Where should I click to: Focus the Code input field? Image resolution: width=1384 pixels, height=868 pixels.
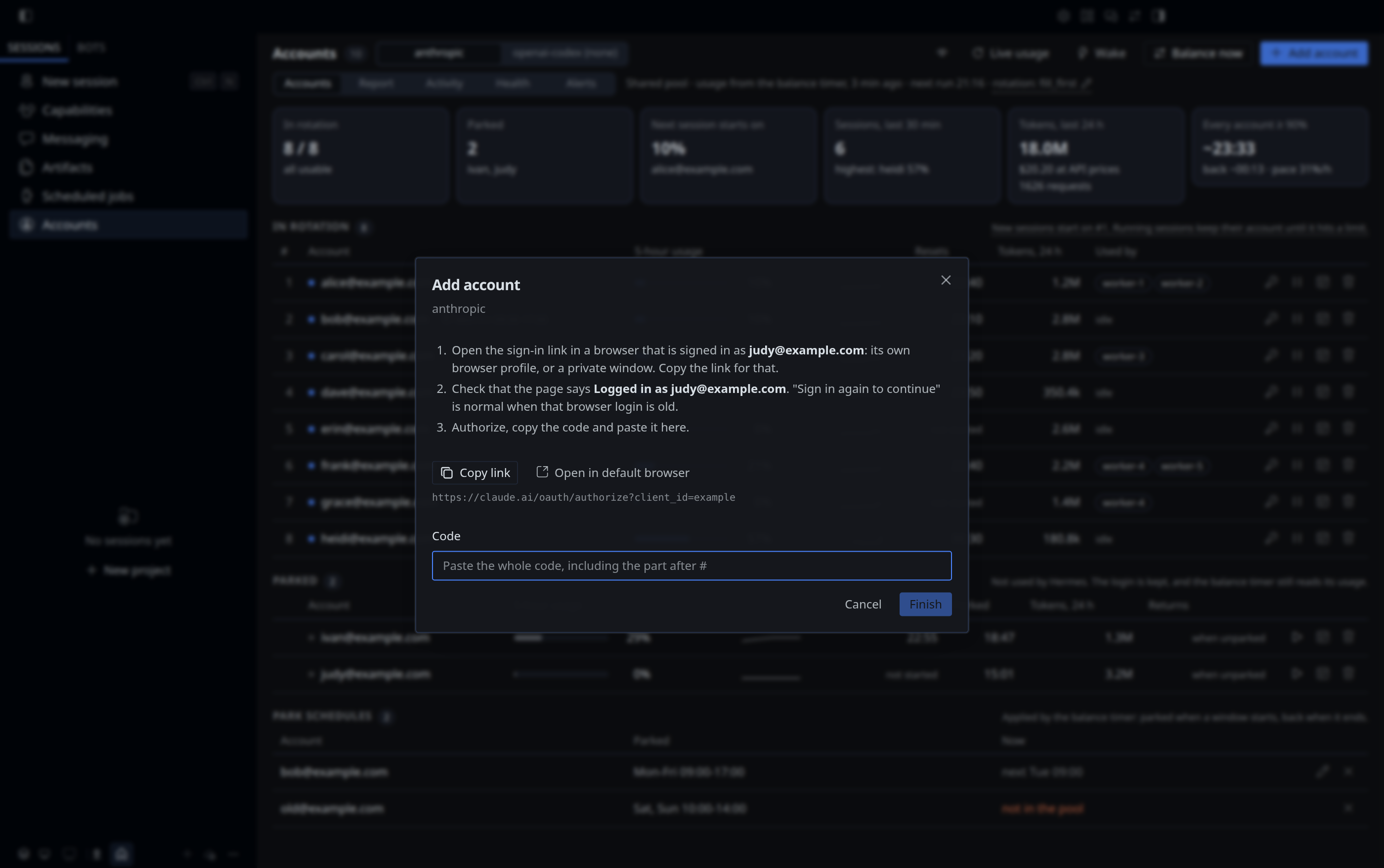[x=692, y=565]
